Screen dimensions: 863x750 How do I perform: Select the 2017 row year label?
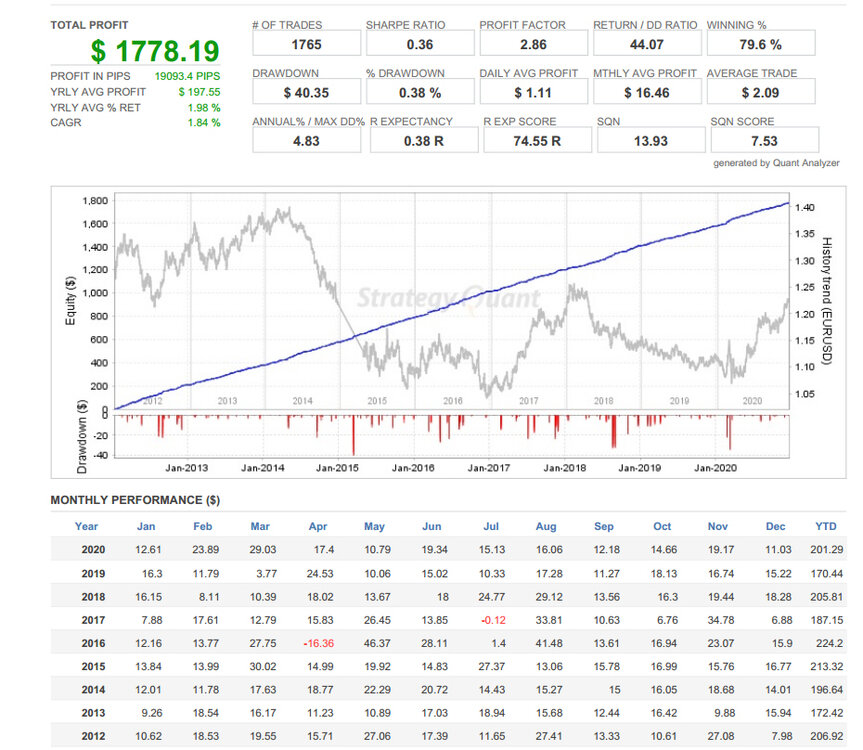[93, 620]
